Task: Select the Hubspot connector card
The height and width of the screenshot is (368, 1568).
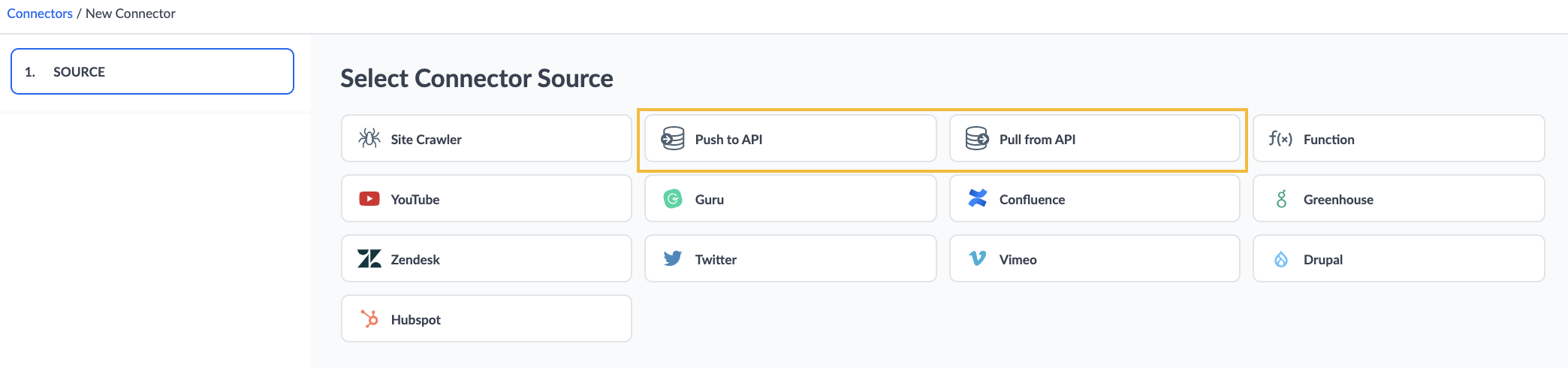Action: tap(487, 318)
